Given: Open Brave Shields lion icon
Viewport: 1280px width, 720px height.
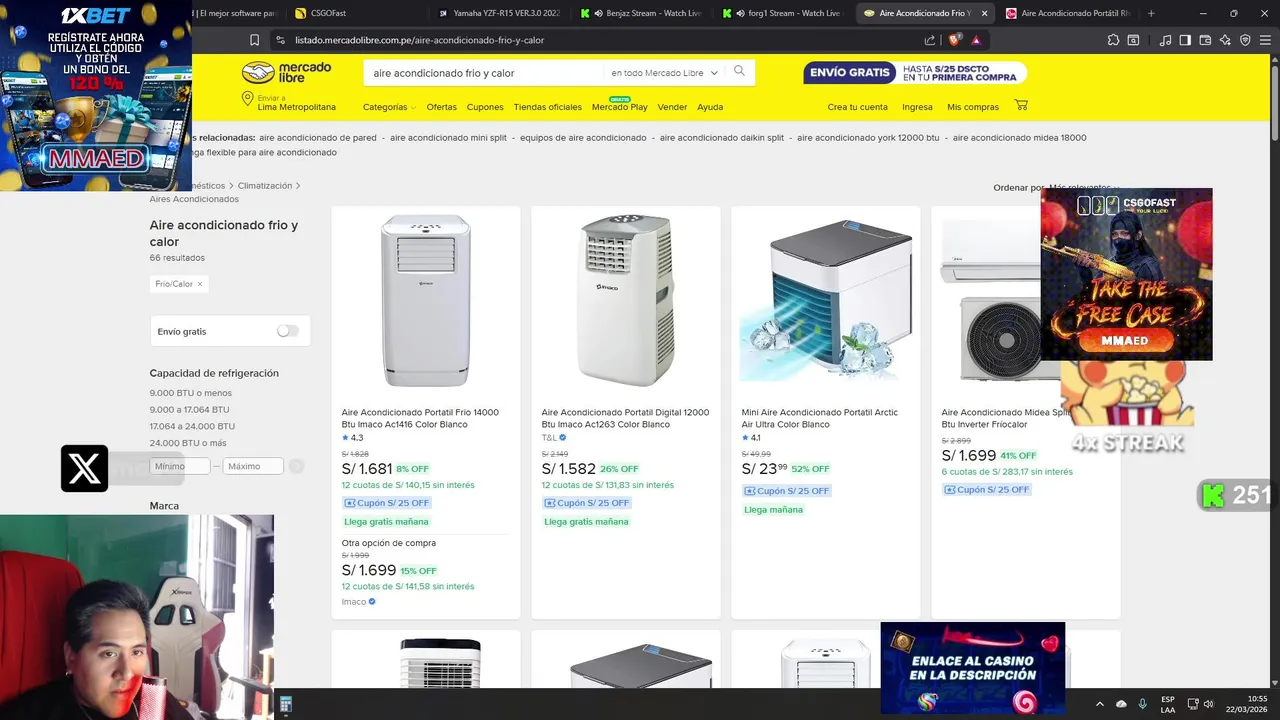Looking at the screenshot, I should 954,40.
